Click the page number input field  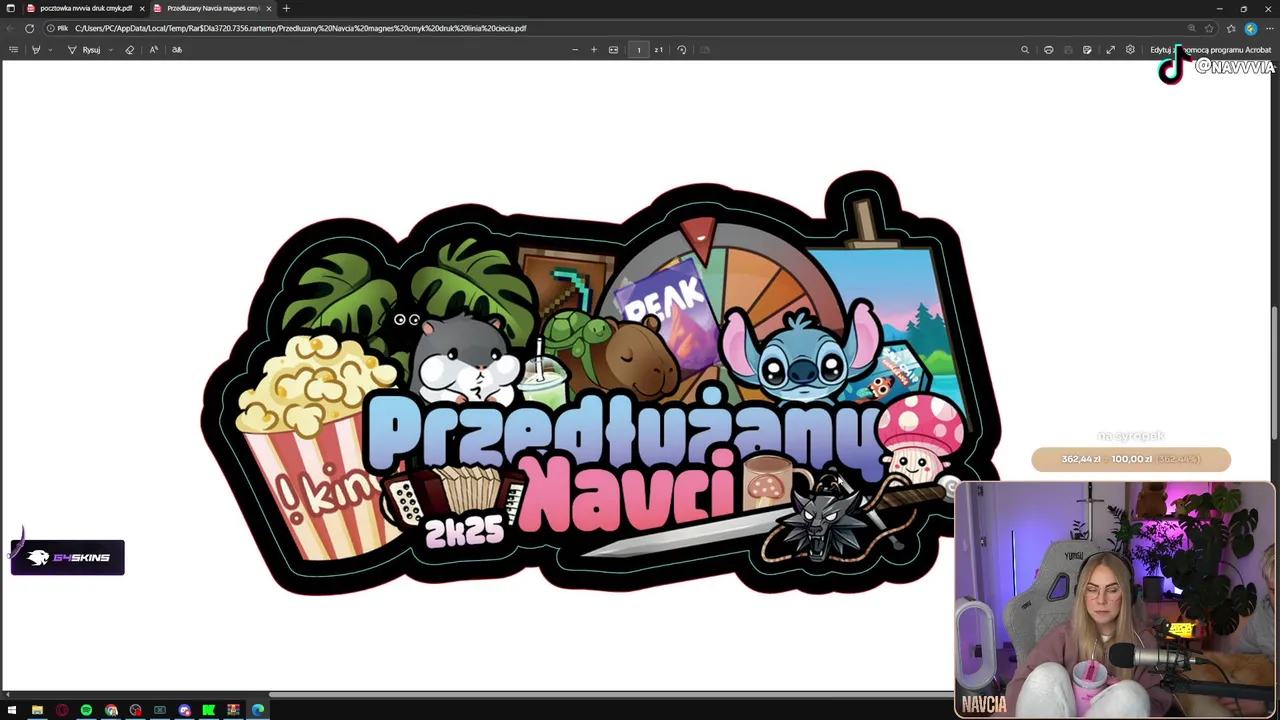[639, 49]
